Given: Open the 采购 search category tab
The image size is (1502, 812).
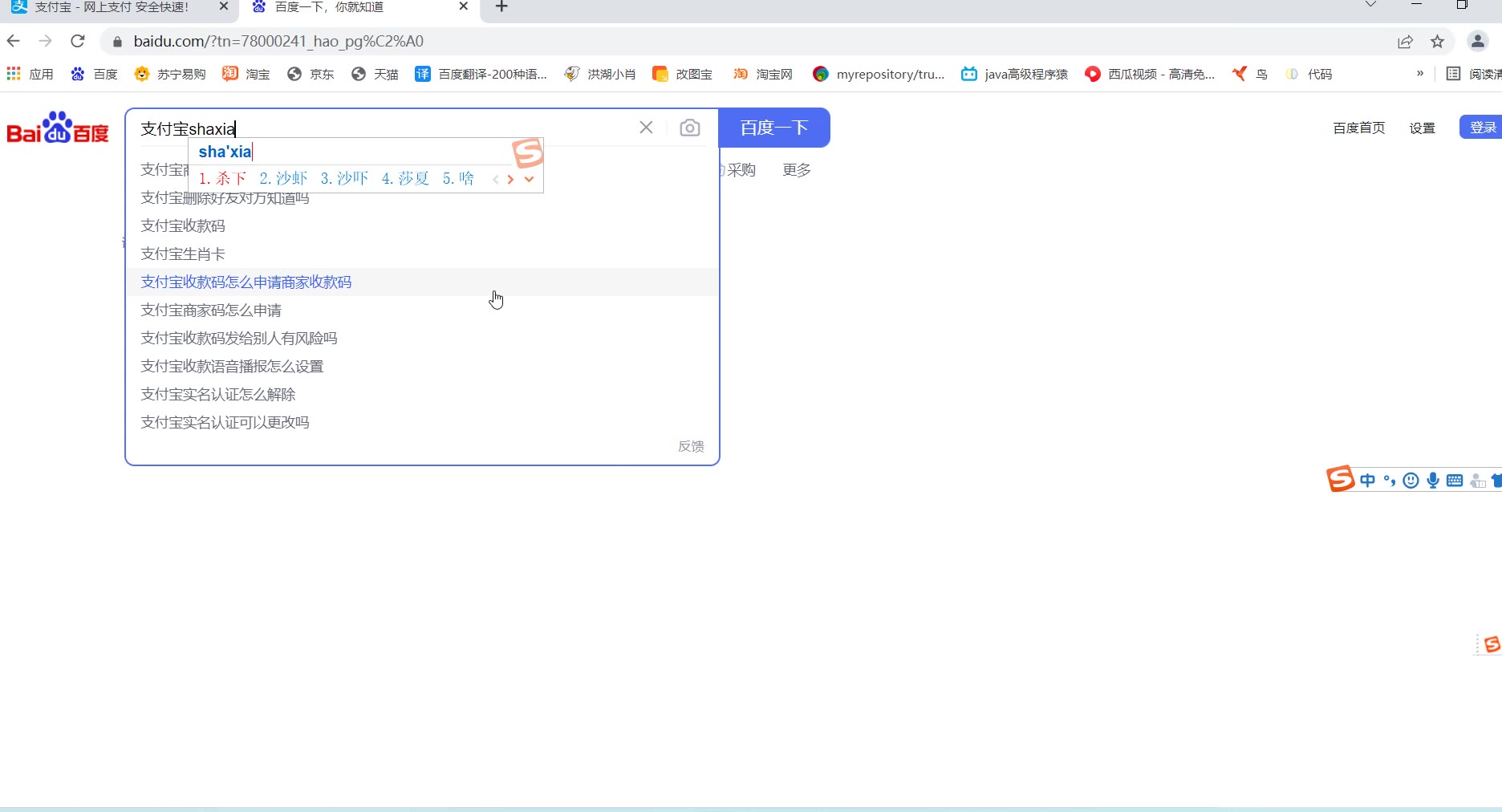Looking at the screenshot, I should tap(740, 170).
